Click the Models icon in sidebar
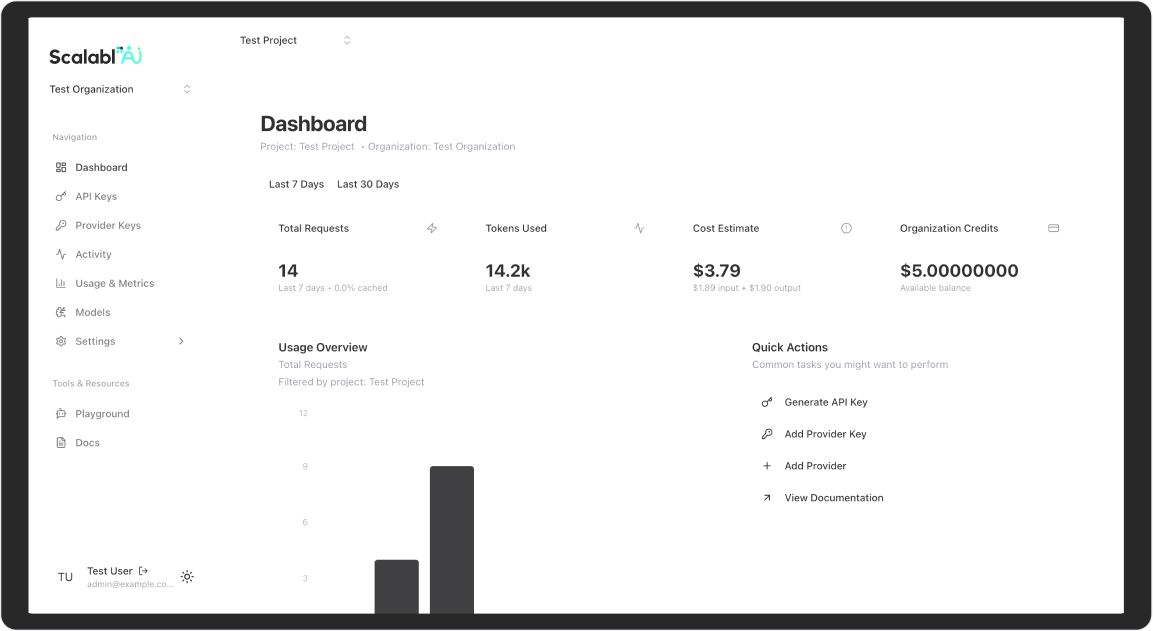 coord(61,313)
